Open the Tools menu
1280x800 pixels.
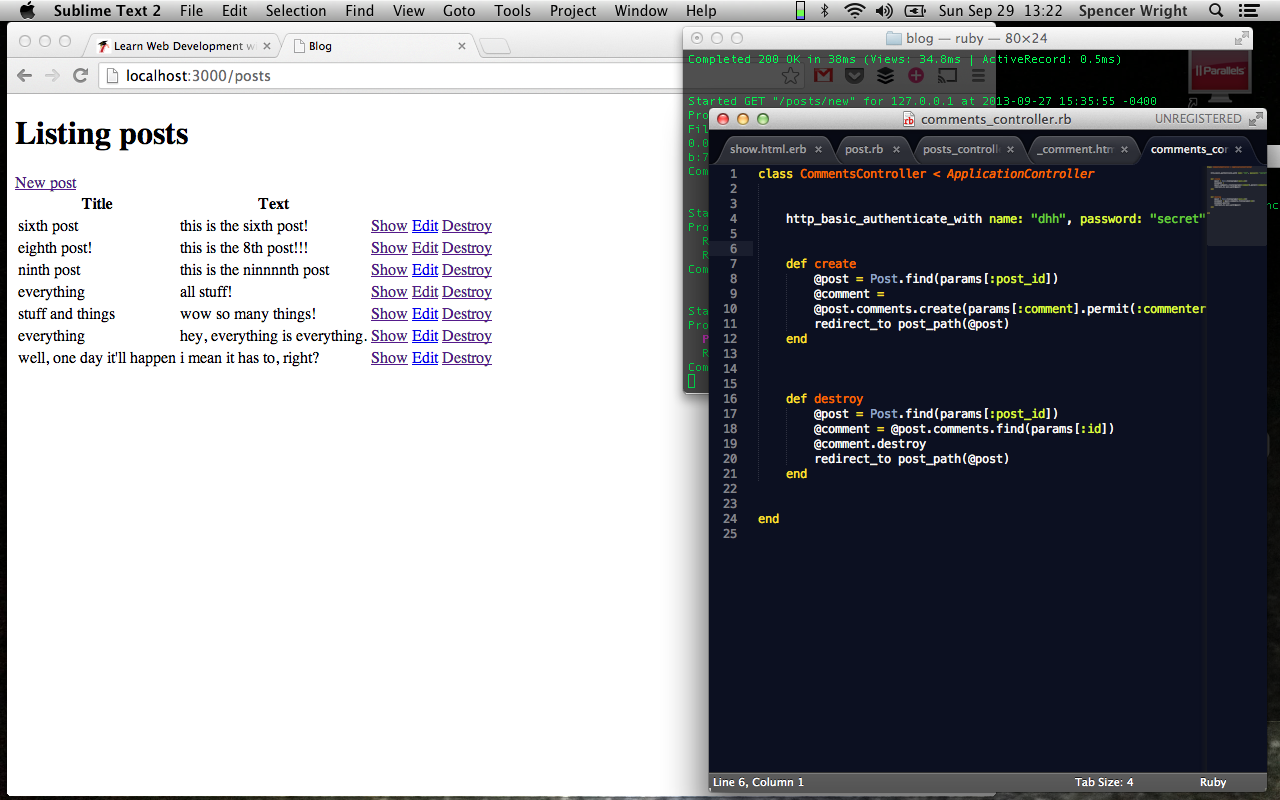513,11
